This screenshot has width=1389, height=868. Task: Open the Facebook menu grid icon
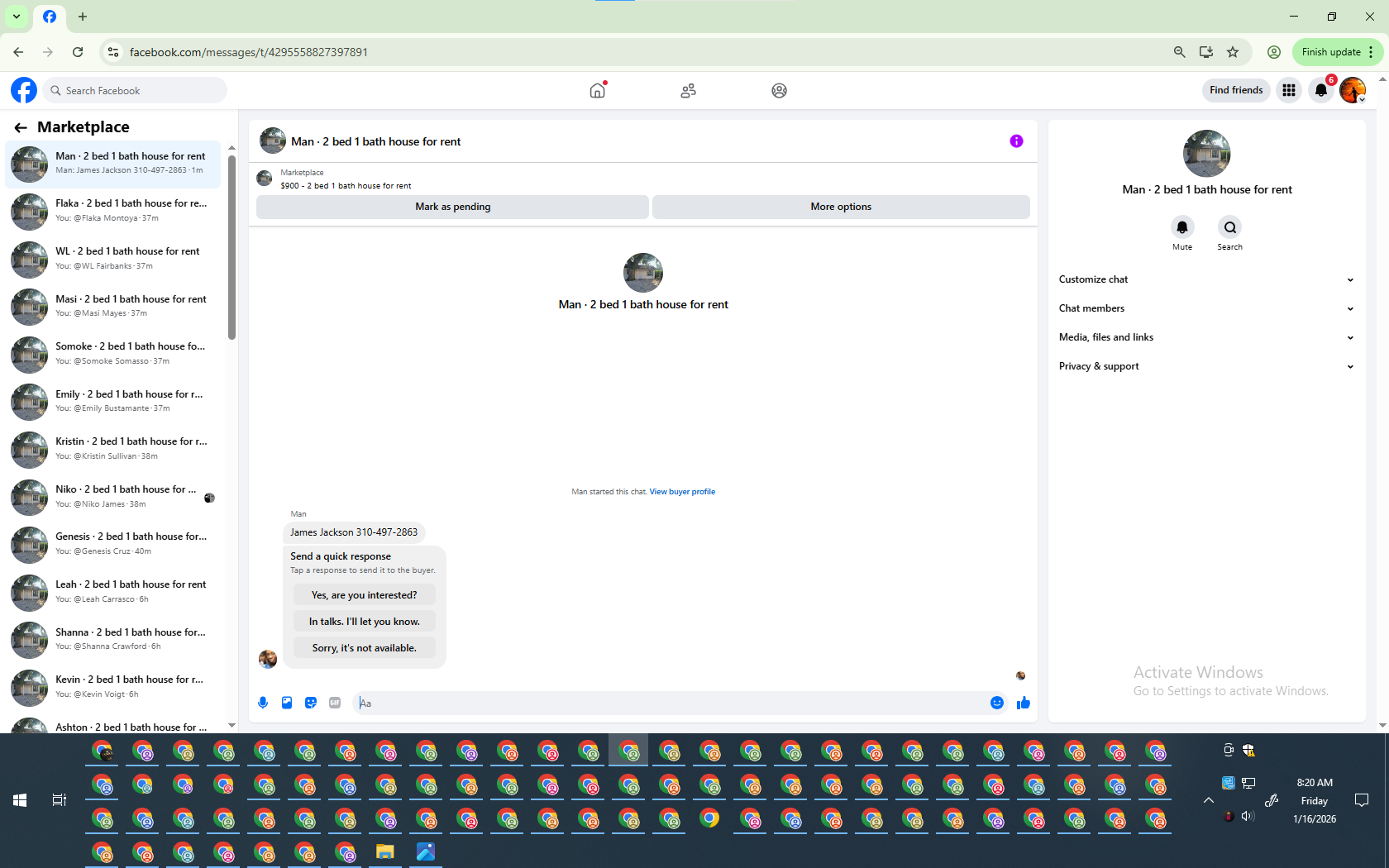tap(1289, 90)
